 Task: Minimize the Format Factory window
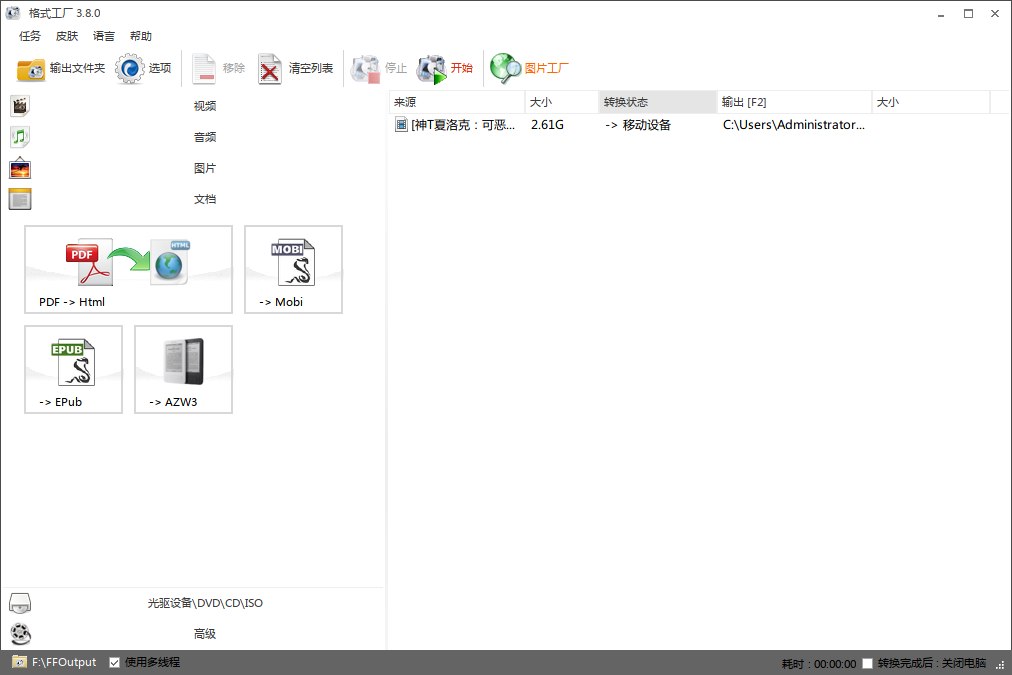point(941,14)
